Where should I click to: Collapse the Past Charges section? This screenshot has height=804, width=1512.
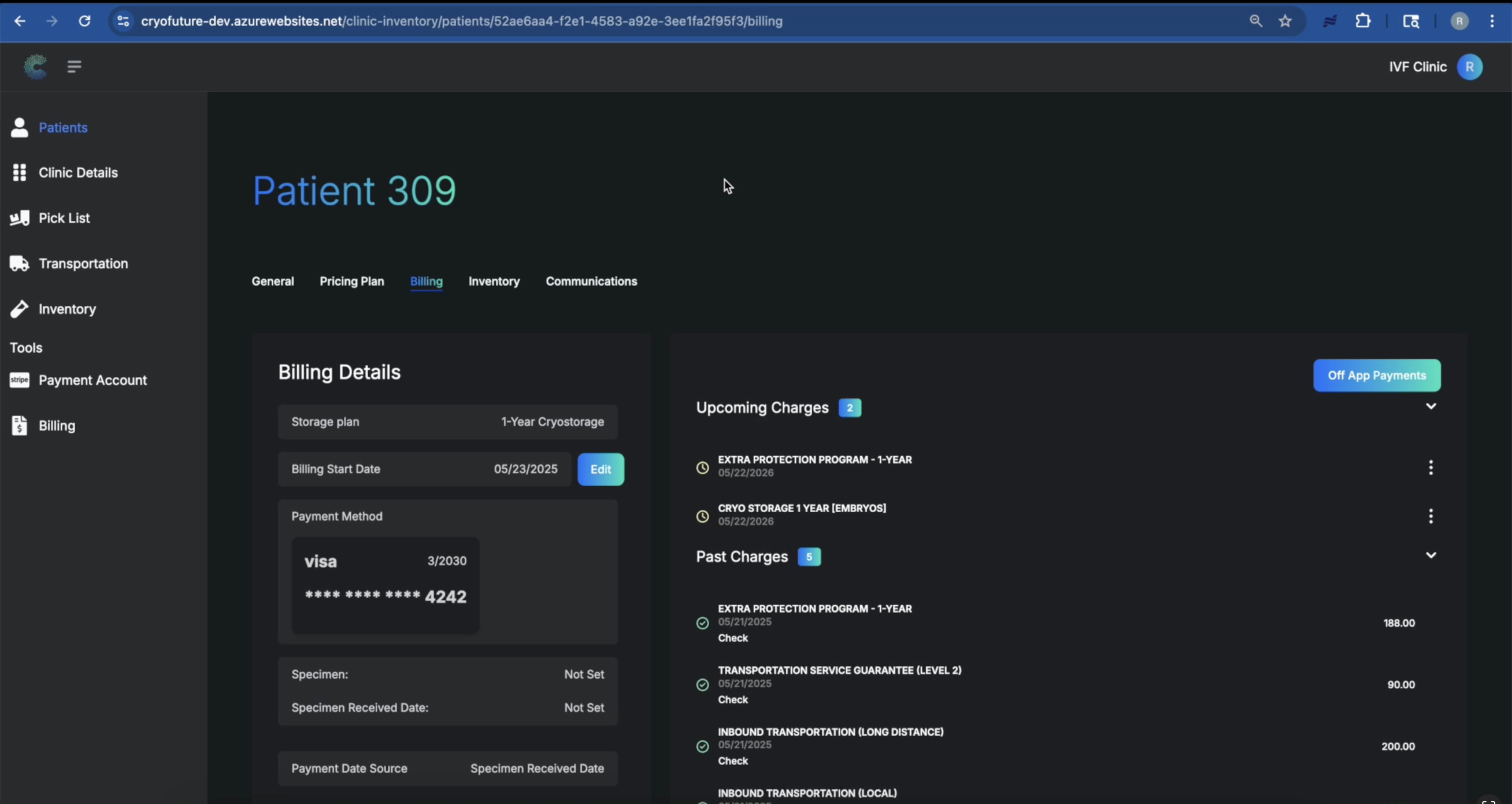tap(1430, 555)
